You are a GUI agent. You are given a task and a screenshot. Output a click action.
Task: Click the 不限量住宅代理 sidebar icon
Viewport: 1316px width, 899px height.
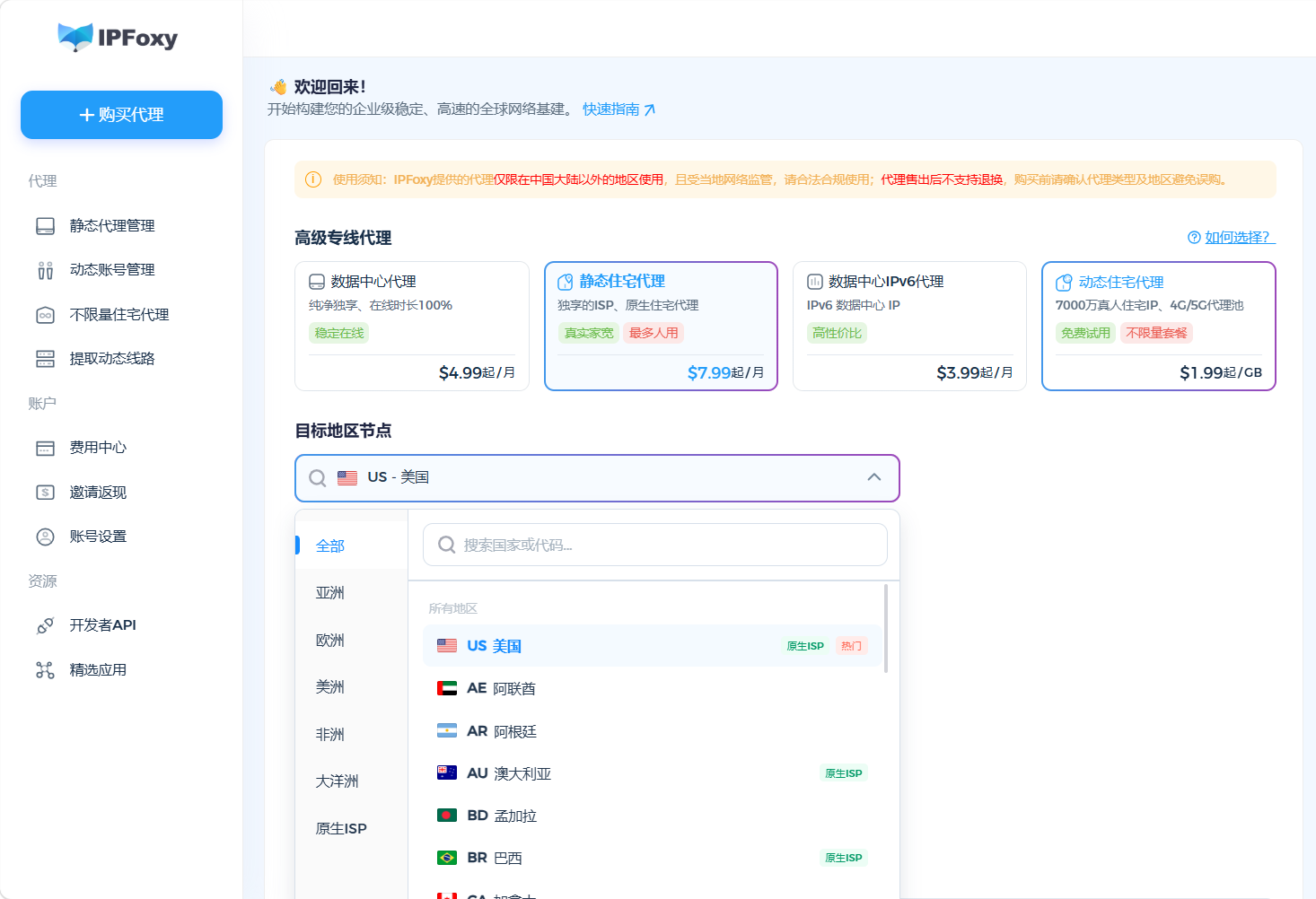click(45, 315)
